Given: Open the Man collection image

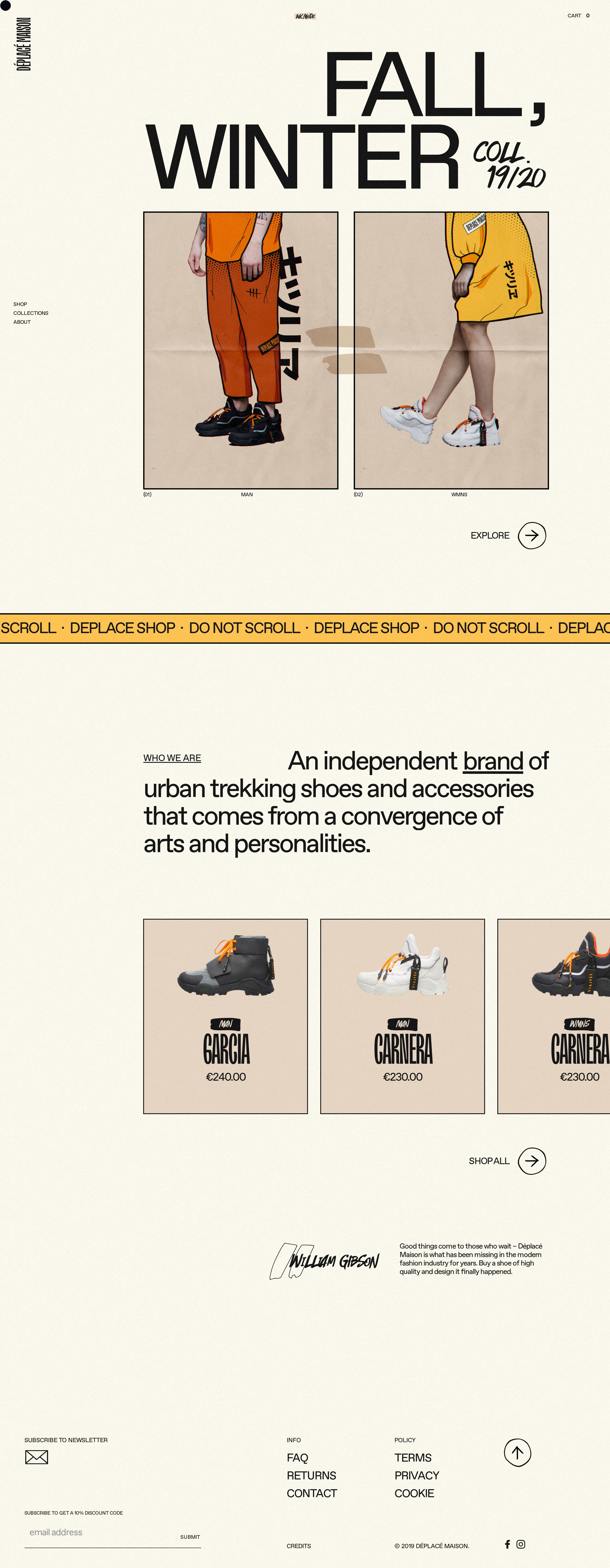Looking at the screenshot, I should click(241, 350).
